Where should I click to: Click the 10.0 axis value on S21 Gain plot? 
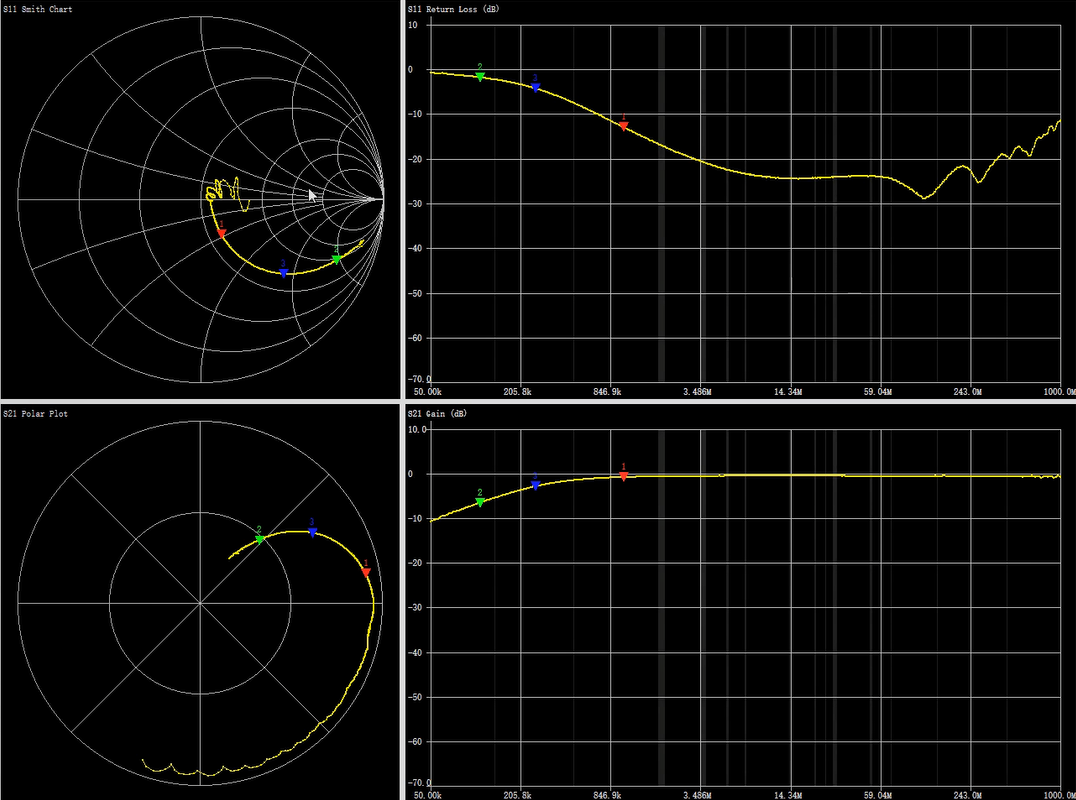coord(417,430)
